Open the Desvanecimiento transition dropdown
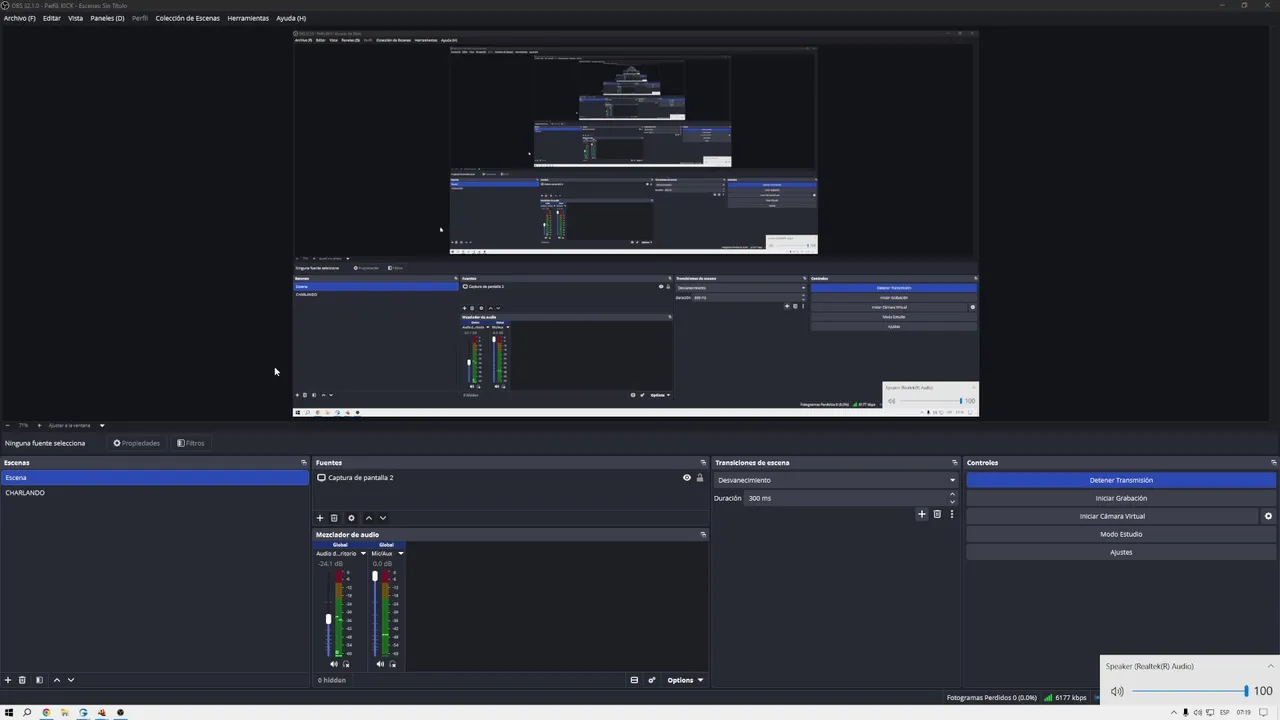 point(835,480)
